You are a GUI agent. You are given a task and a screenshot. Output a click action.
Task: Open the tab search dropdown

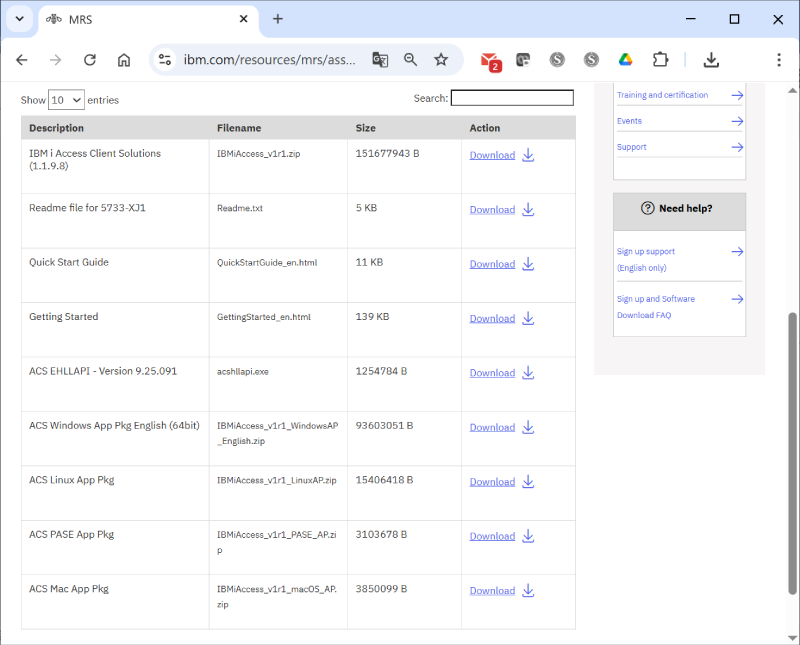pos(19,19)
